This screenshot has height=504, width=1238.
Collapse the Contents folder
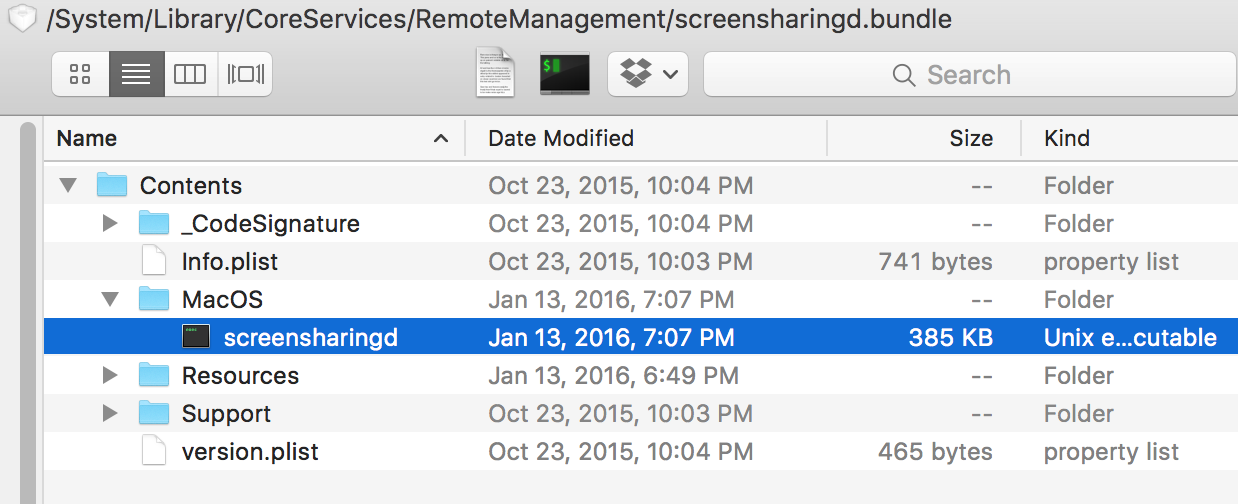pyautogui.click(x=68, y=186)
